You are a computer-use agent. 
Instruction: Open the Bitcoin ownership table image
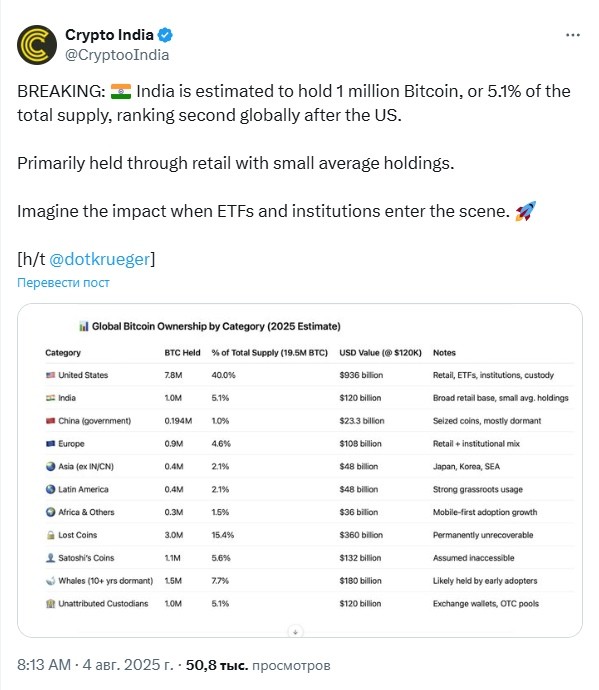(300, 470)
